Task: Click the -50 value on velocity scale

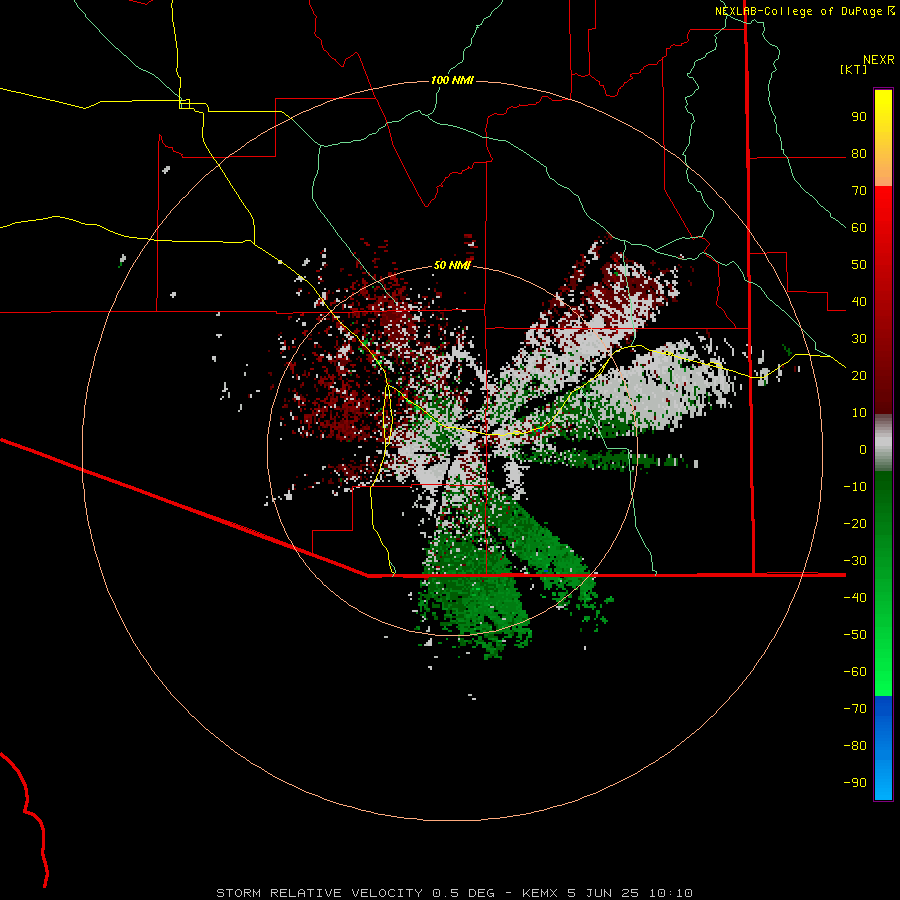Action: point(855,635)
